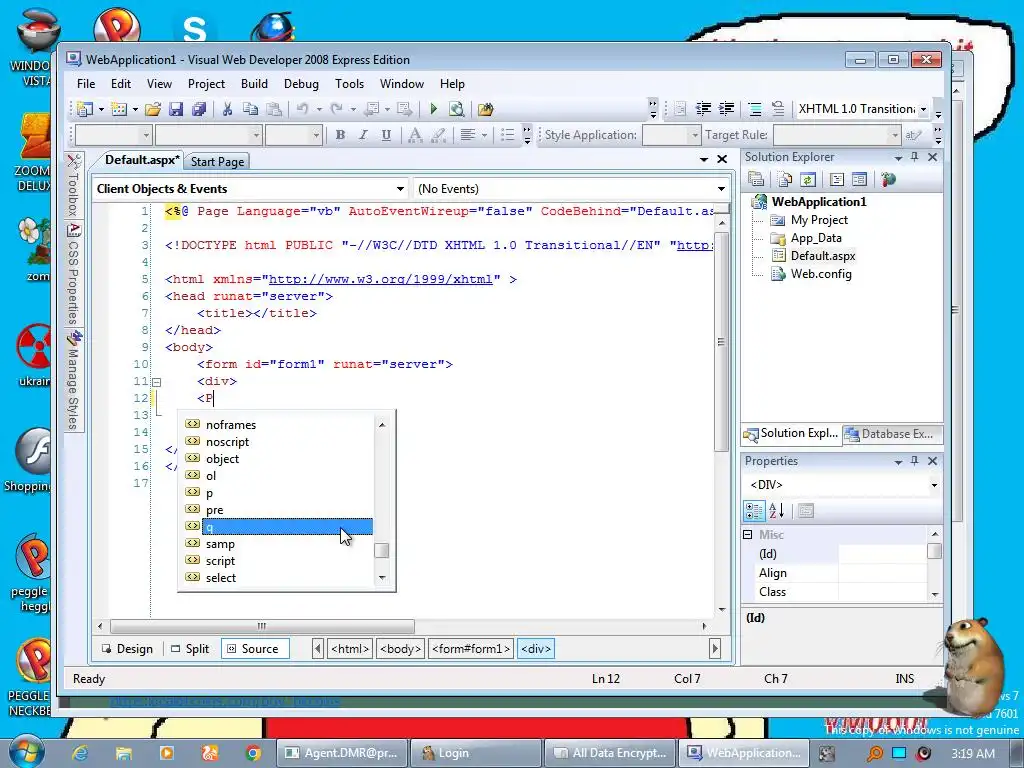Open the CSS Properties side tab
1024x768 pixels.
coord(74,274)
